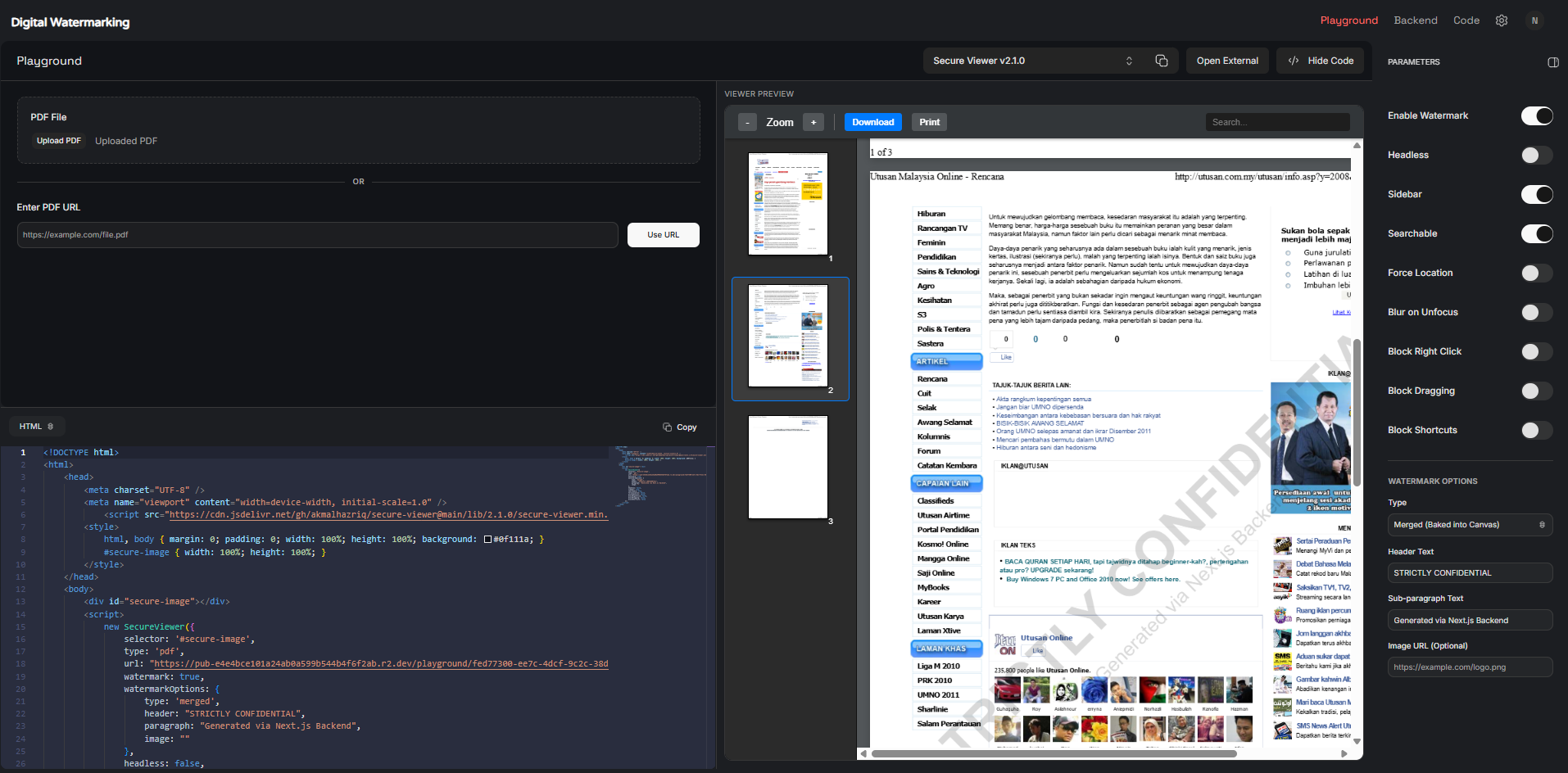
Task: Click the Like button below the article
Action: (1003, 357)
